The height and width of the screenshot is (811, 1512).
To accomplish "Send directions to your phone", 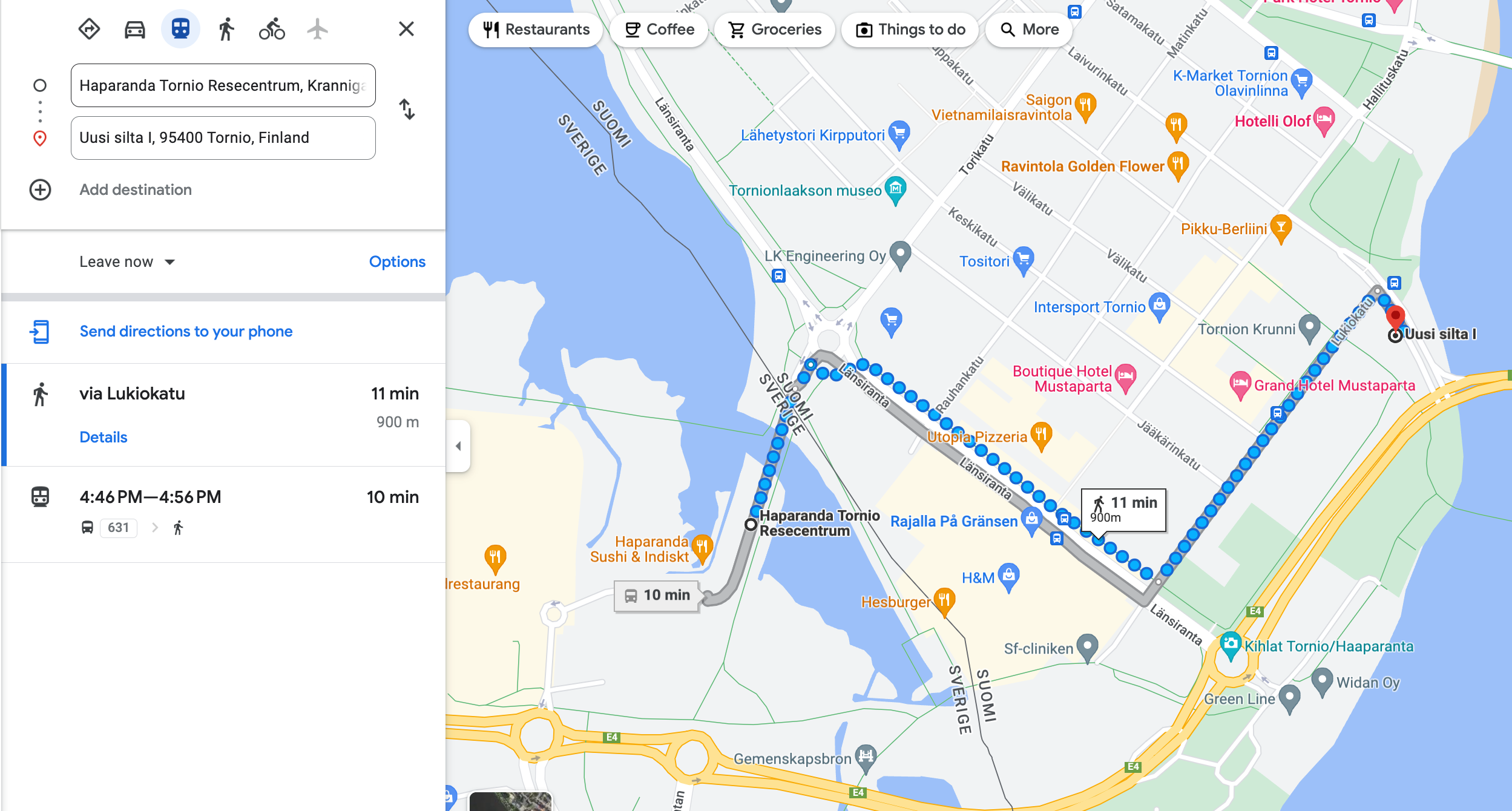I will tap(186, 332).
